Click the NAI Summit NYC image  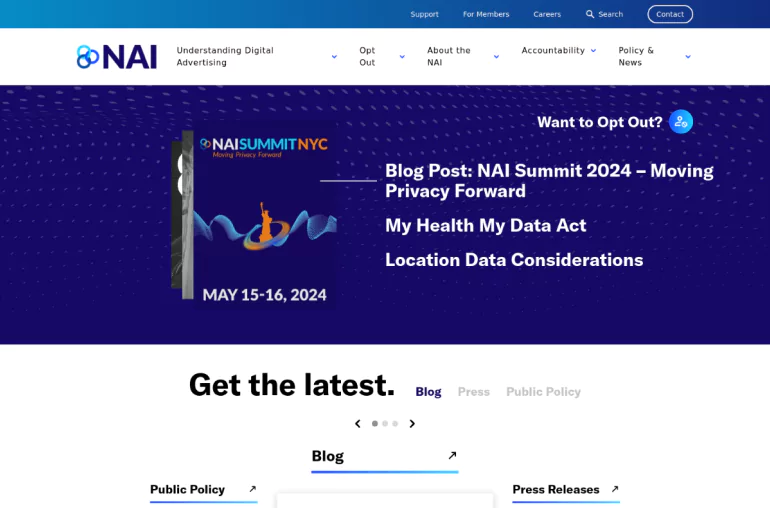click(265, 215)
